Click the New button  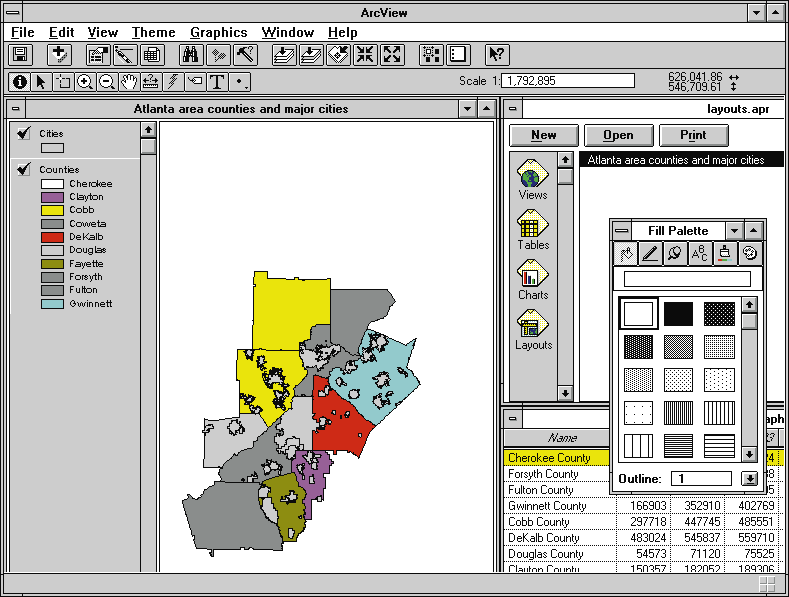(x=543, y=135)
